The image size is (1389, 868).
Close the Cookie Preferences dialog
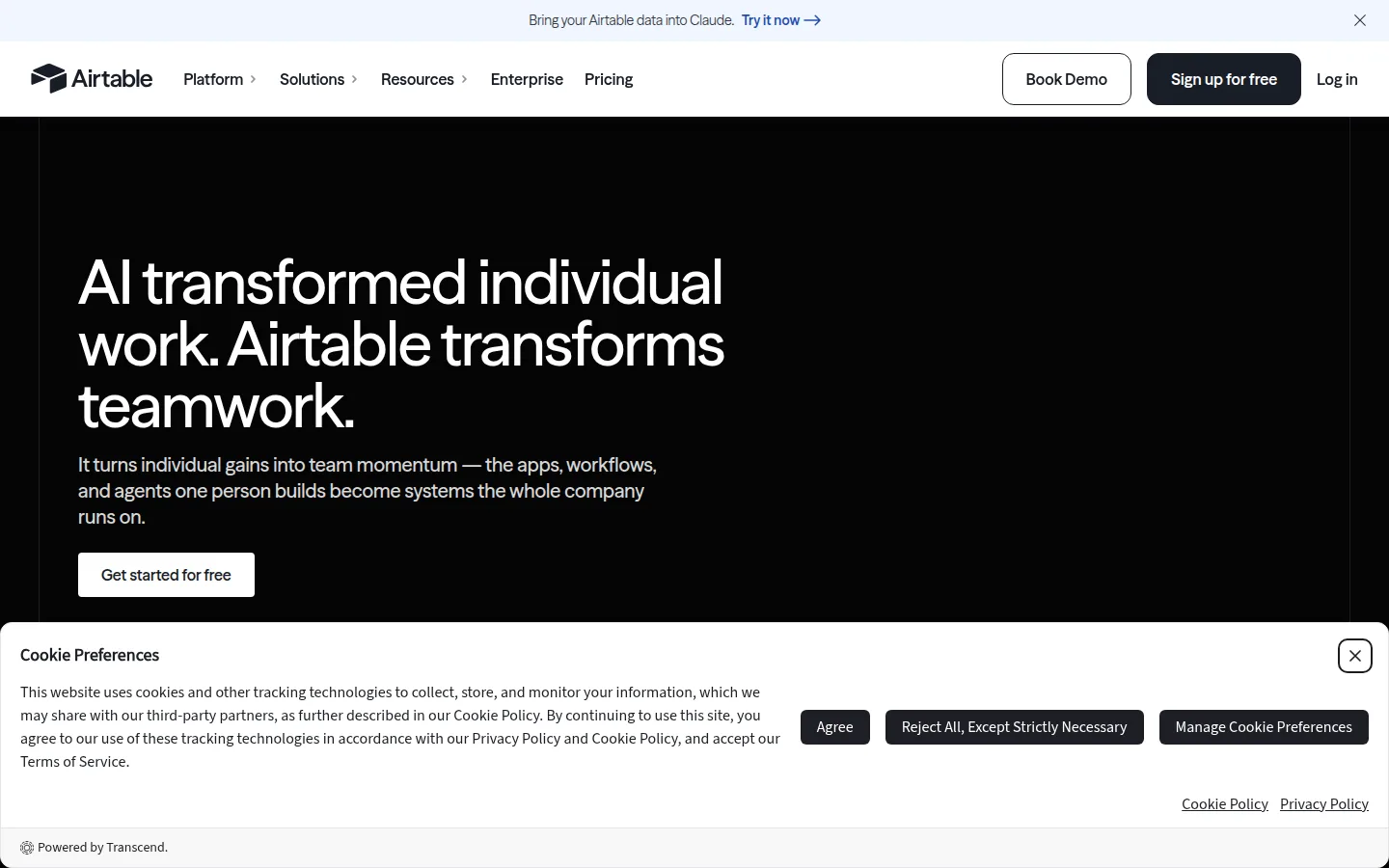[x=1355, y=656]
